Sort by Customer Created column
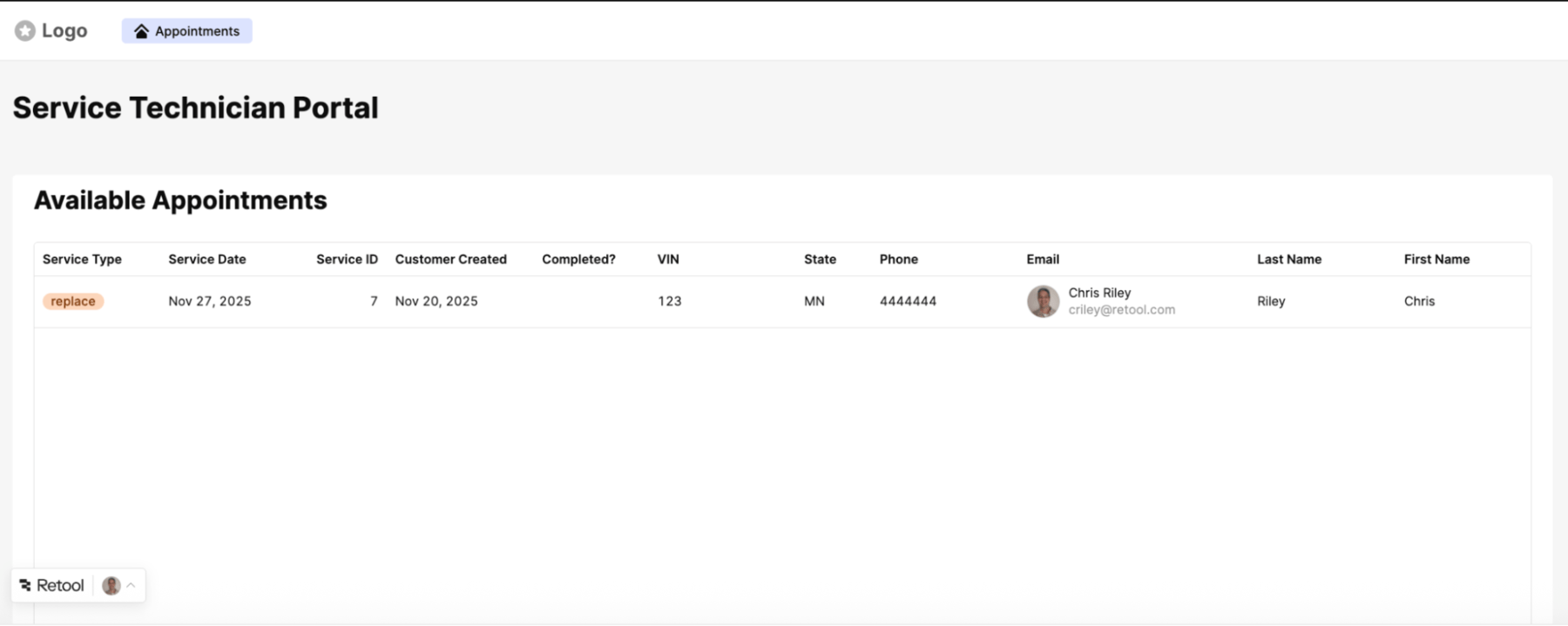The width and height of the screenshot is (1568, 626). pyautogui.click(x=450, y=259)
